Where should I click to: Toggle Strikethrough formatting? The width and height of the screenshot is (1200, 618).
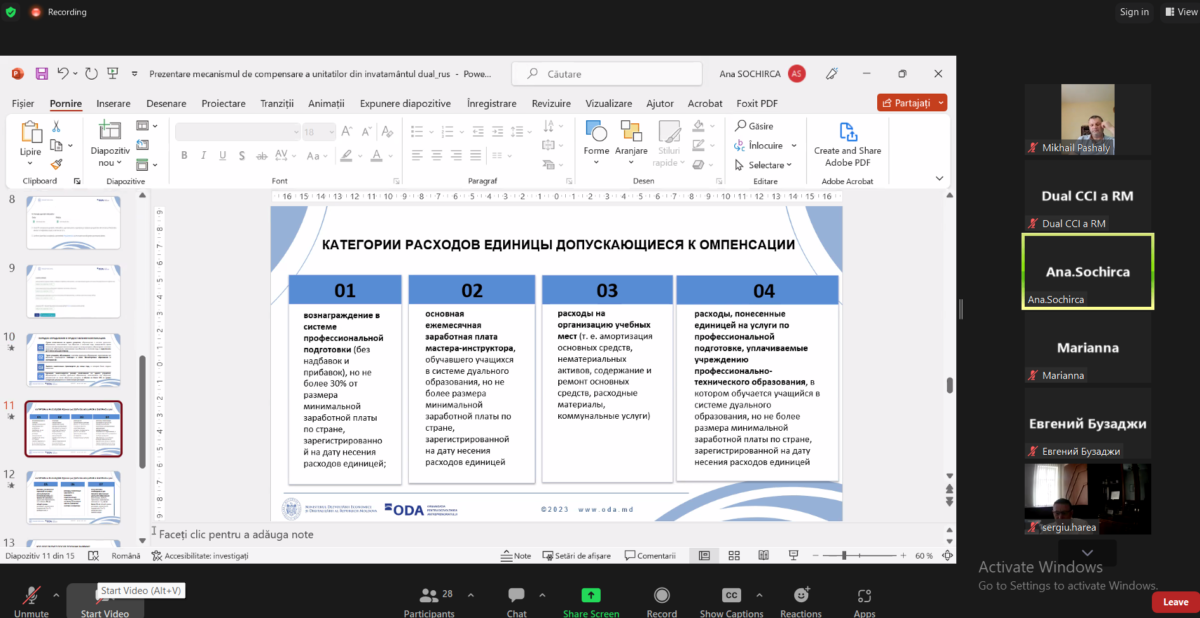point(262,155)
